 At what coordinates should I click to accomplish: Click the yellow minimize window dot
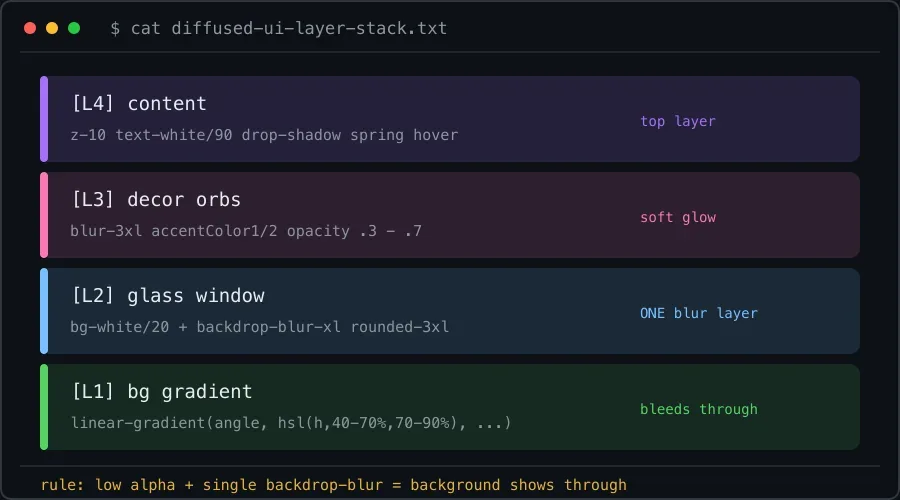tap(52, 28)
